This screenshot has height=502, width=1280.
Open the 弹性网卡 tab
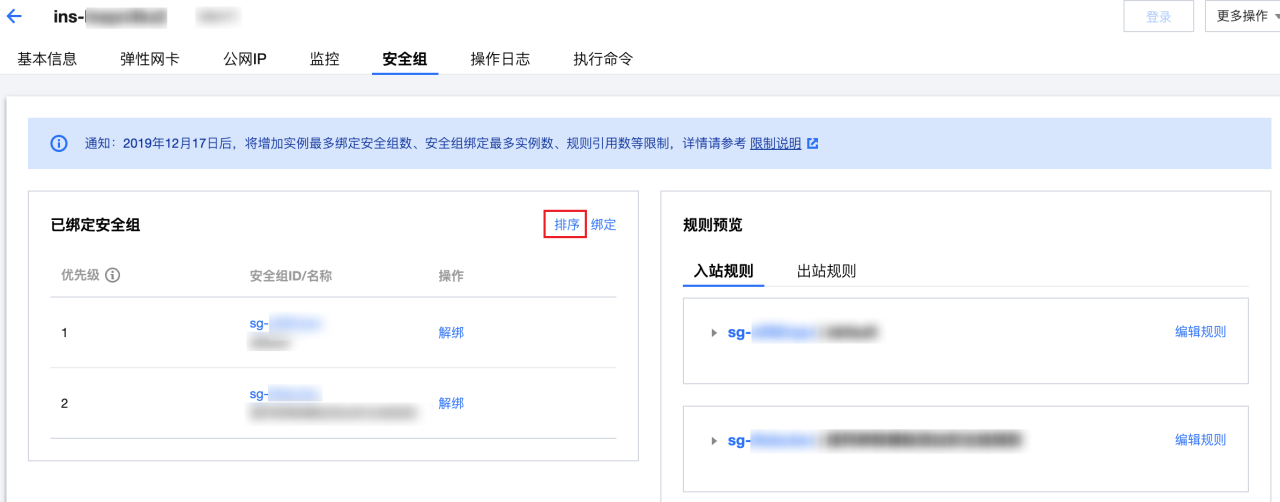coord(150,59)
